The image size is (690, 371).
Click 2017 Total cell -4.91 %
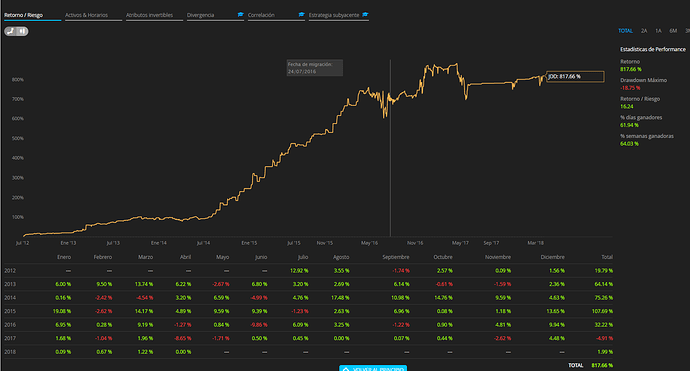coord(604,338)
